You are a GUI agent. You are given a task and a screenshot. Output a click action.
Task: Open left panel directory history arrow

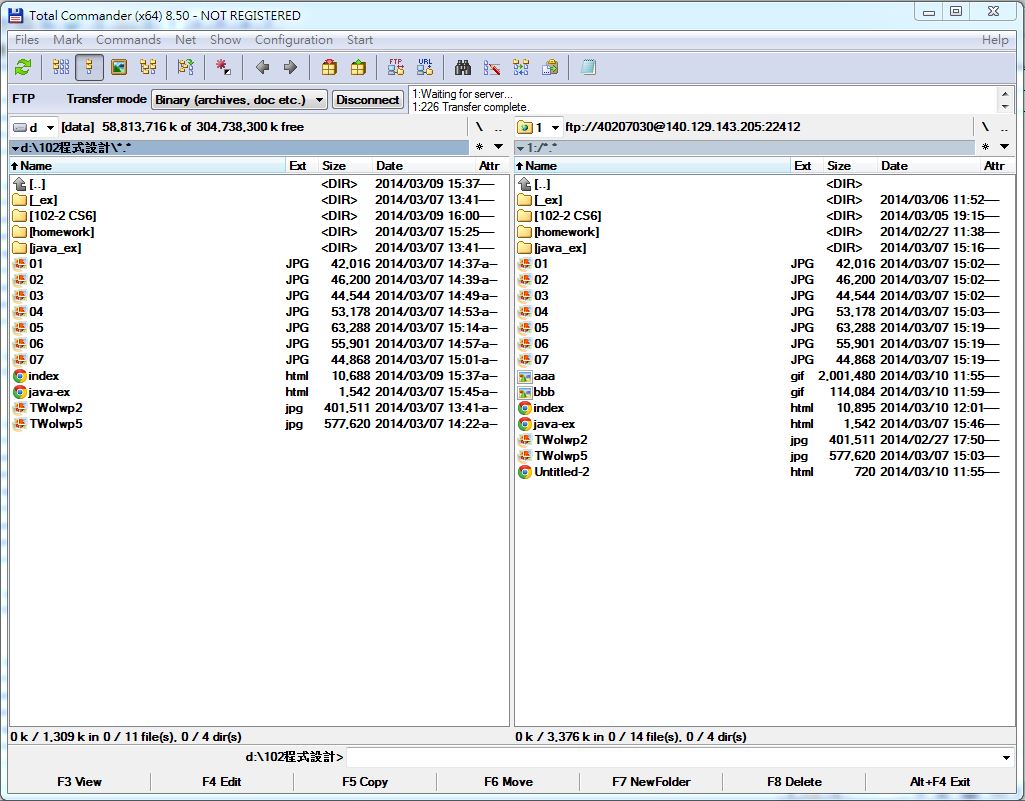pos(498,147)
